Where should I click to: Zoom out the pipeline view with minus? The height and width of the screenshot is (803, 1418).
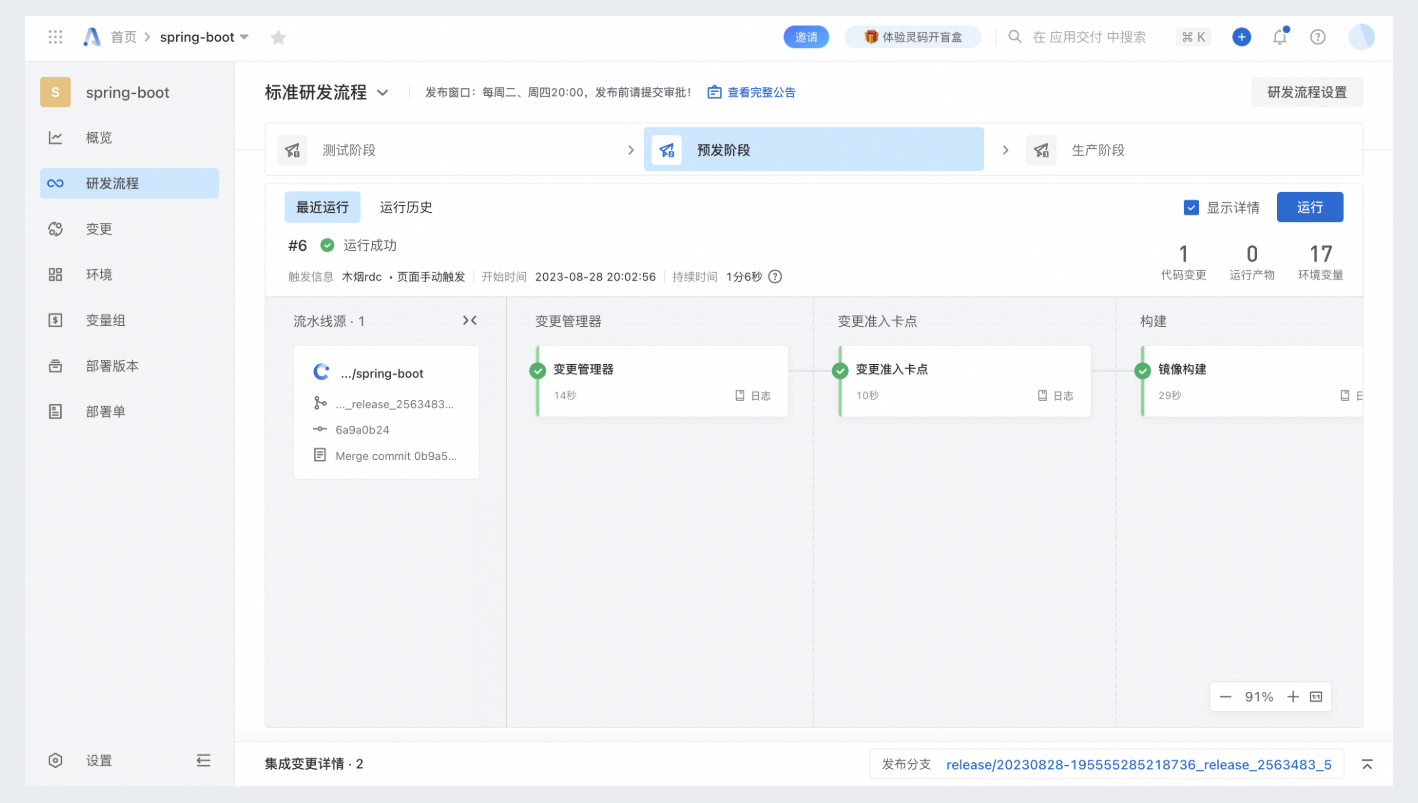(1225, 697)
